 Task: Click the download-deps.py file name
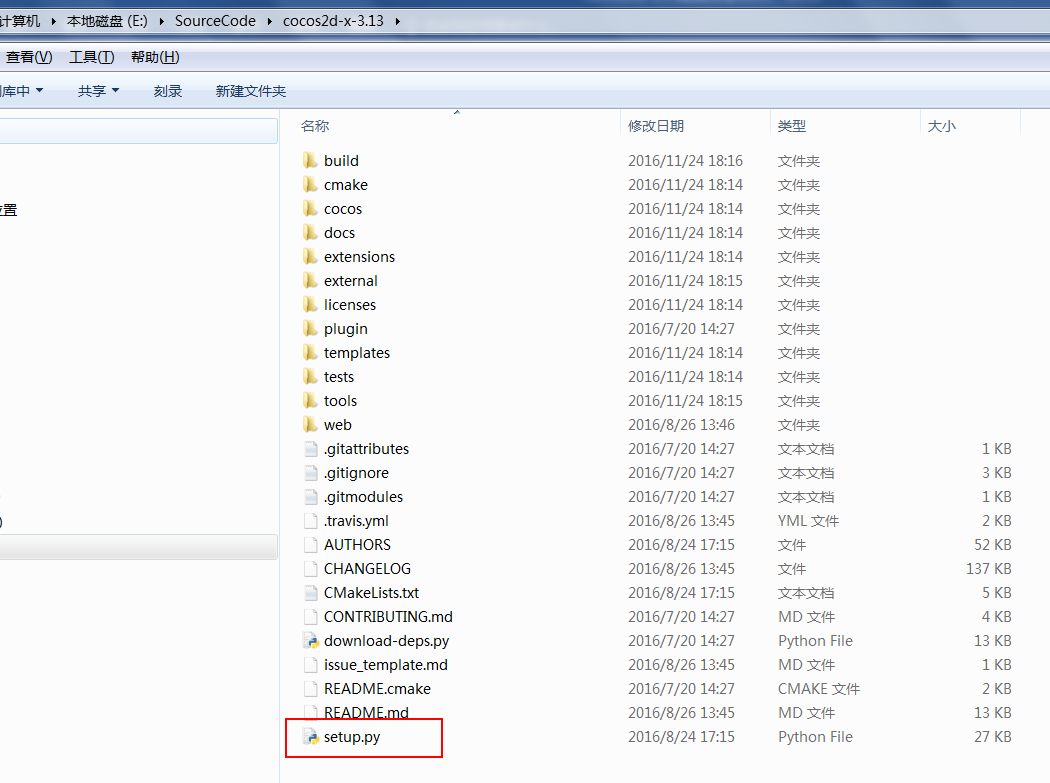pos(386,641)
